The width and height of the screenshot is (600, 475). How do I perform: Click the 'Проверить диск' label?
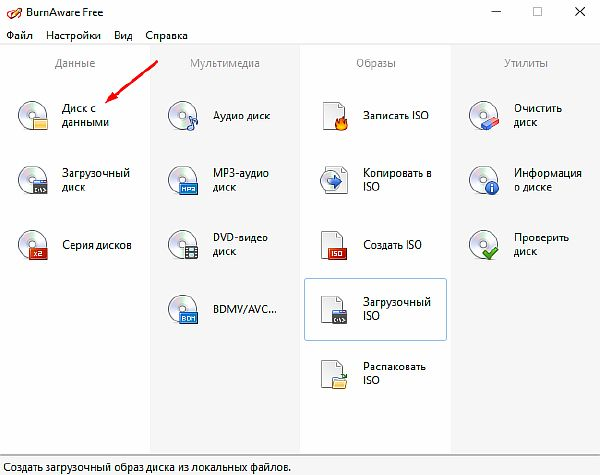[541, 245]
